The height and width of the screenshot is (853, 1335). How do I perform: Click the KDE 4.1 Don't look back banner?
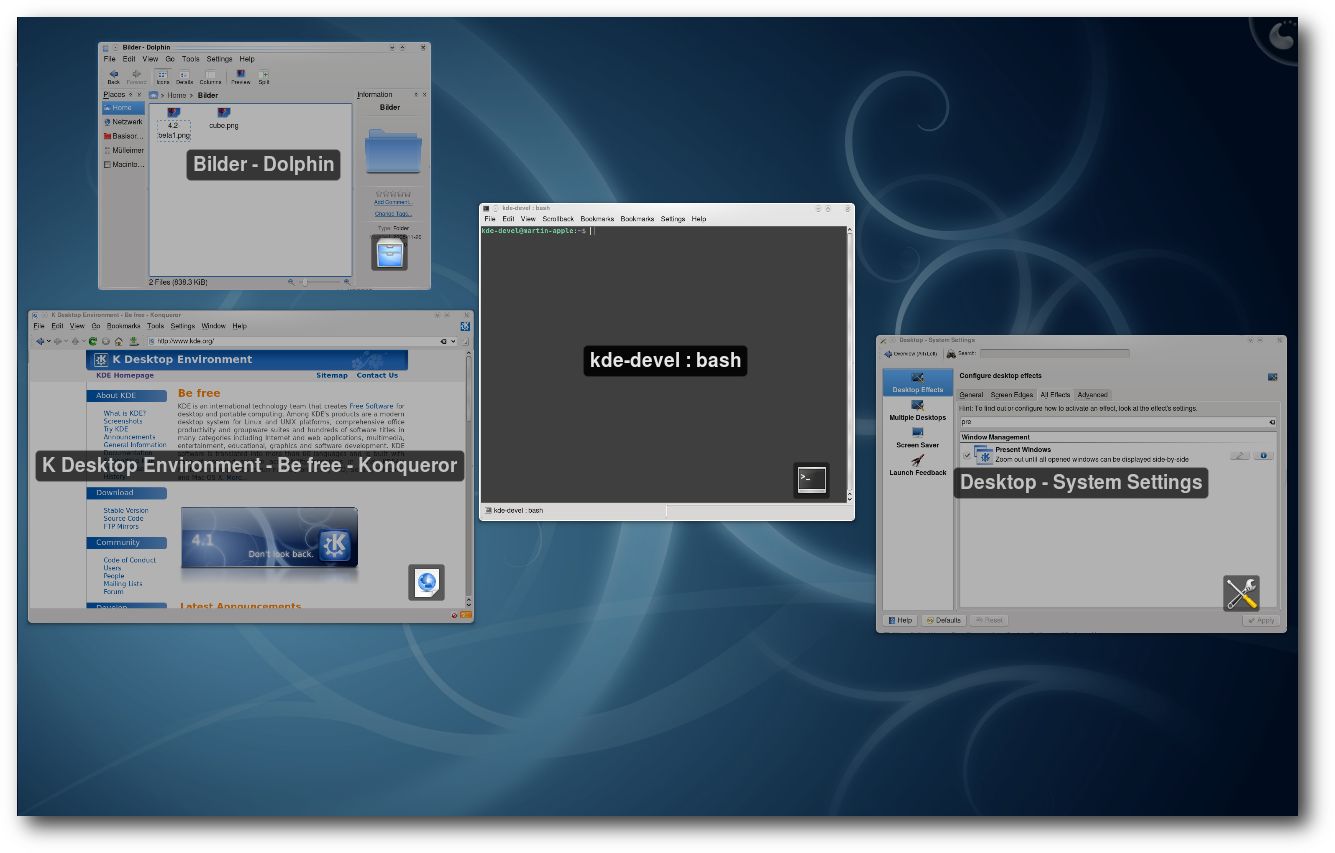point(269,538)
